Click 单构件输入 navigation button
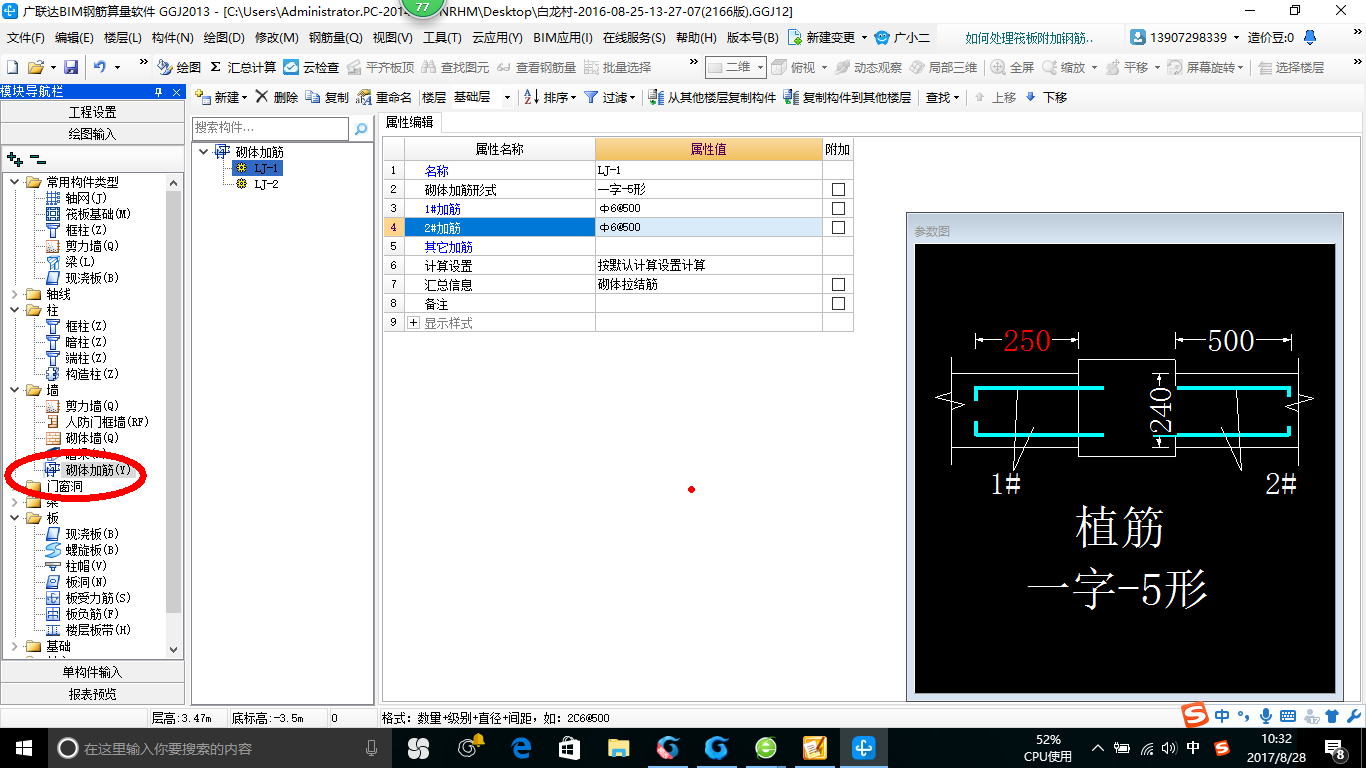This screenshot has height=768, width=1366. (92, 672)
